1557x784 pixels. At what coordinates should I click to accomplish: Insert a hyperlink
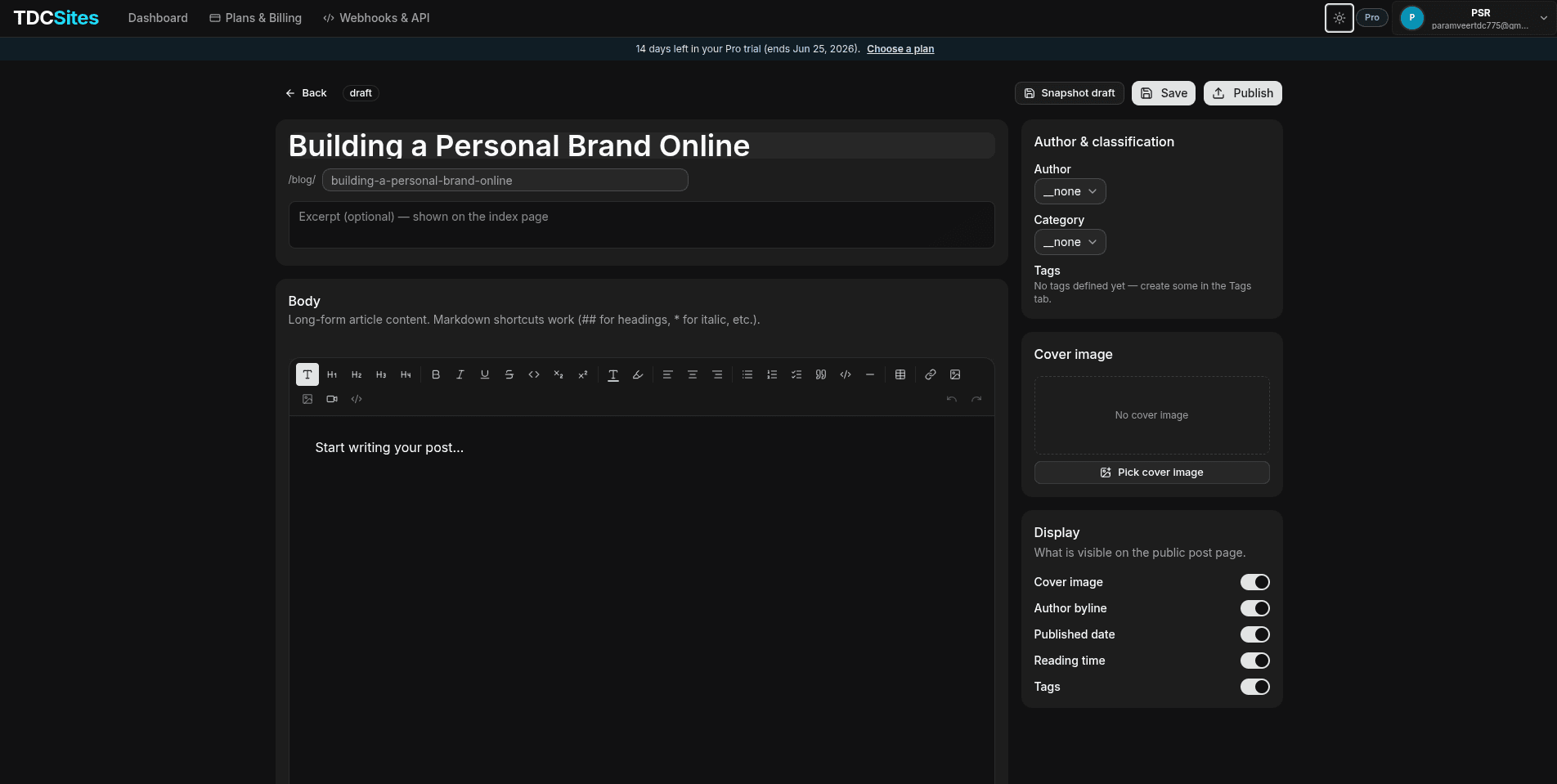[x=931, y=374]
